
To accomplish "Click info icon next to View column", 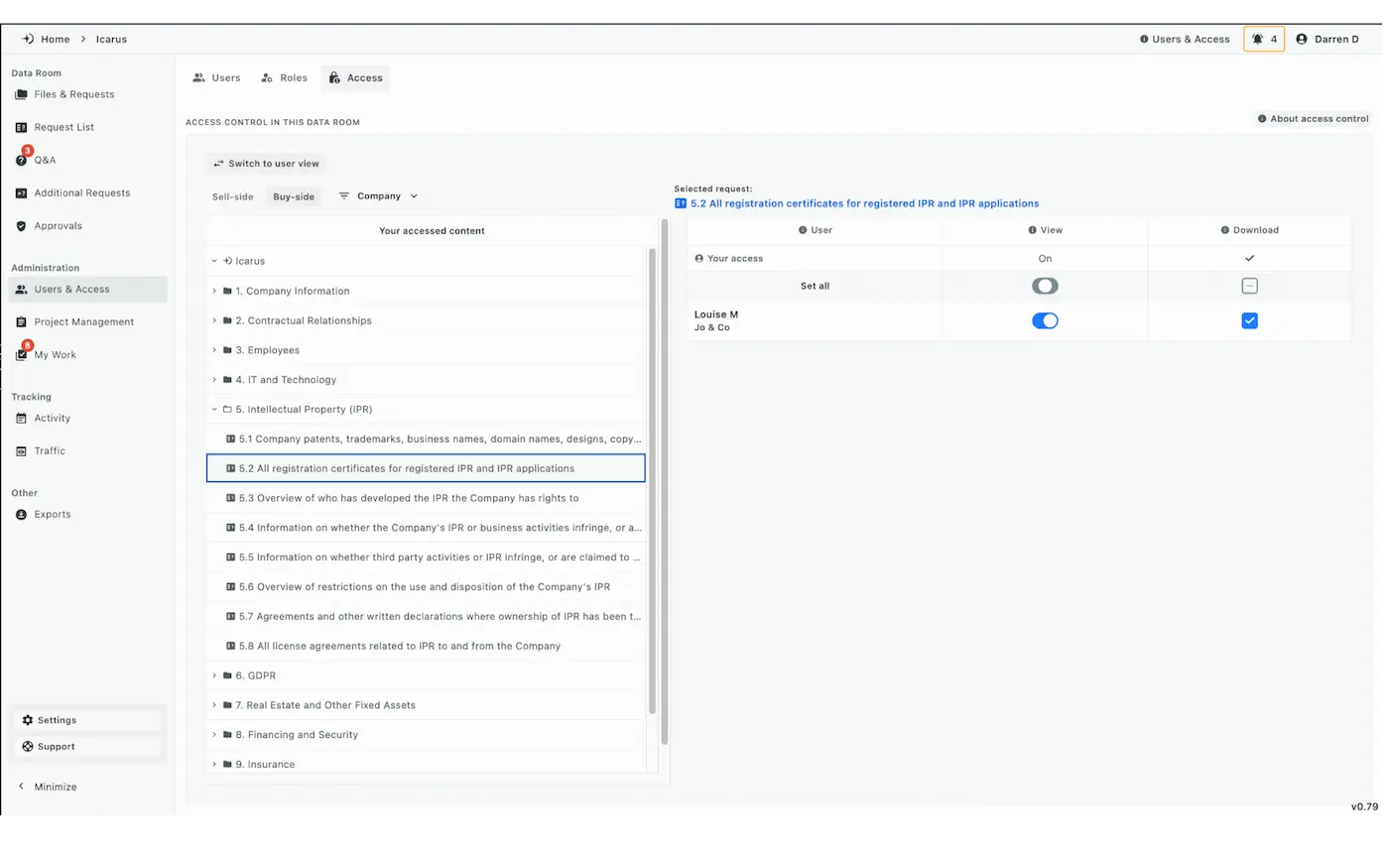I will click(1032, 230).
